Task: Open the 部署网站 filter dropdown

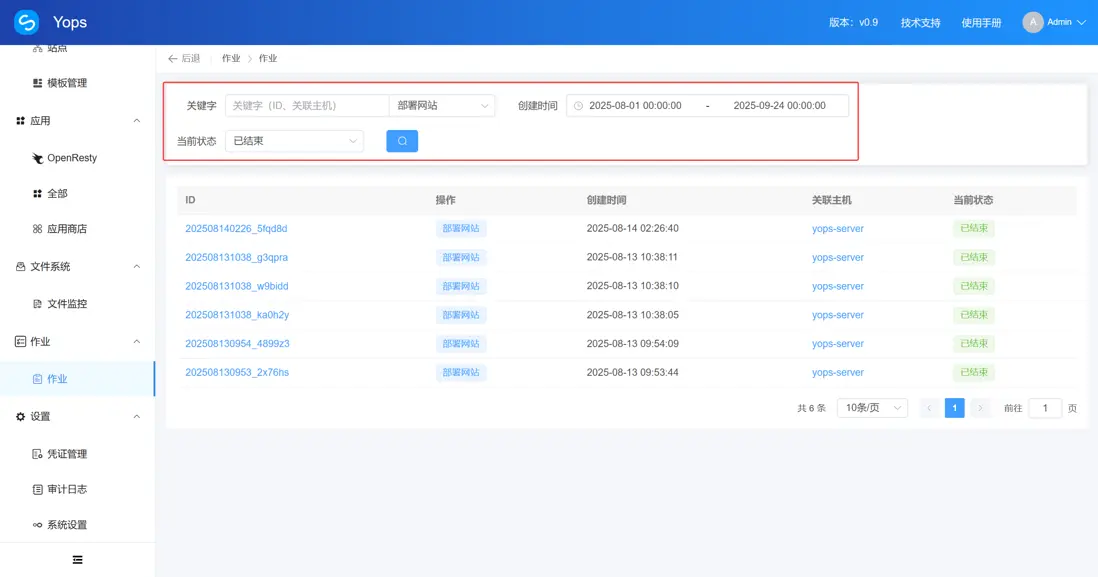Action: coord(443,104)
